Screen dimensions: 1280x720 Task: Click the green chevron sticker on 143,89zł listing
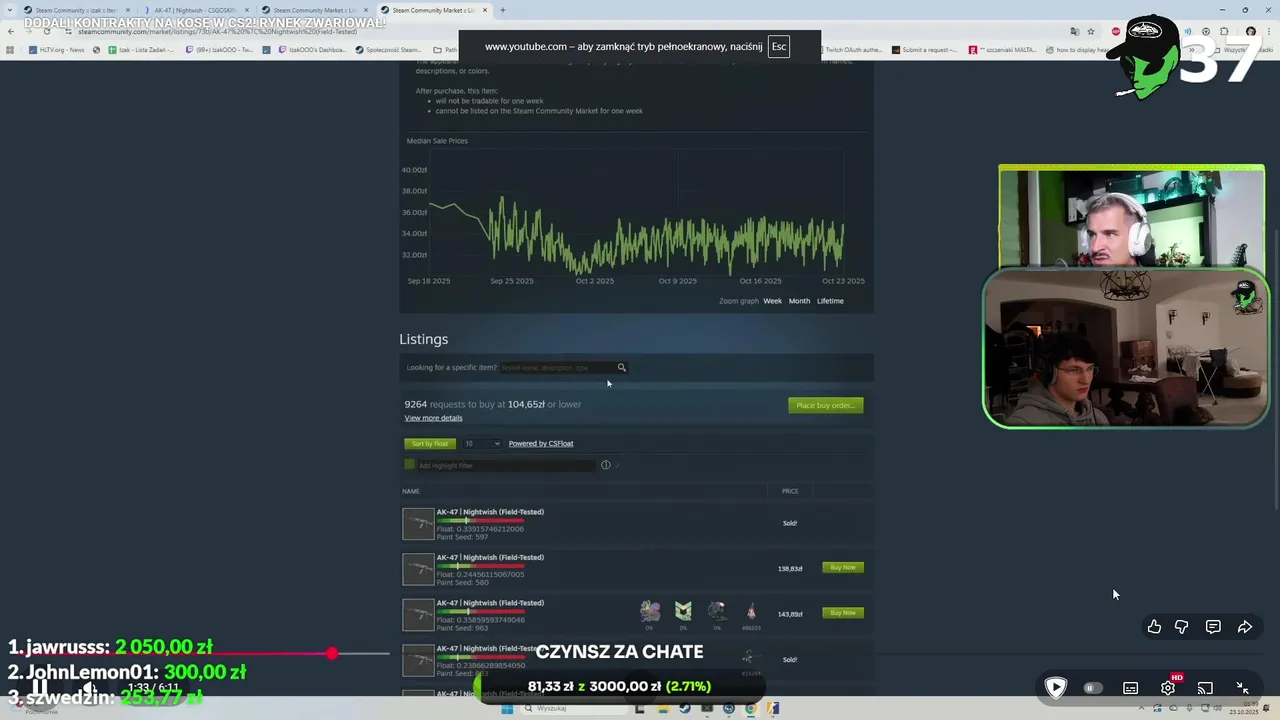click(x=683, y=611)
